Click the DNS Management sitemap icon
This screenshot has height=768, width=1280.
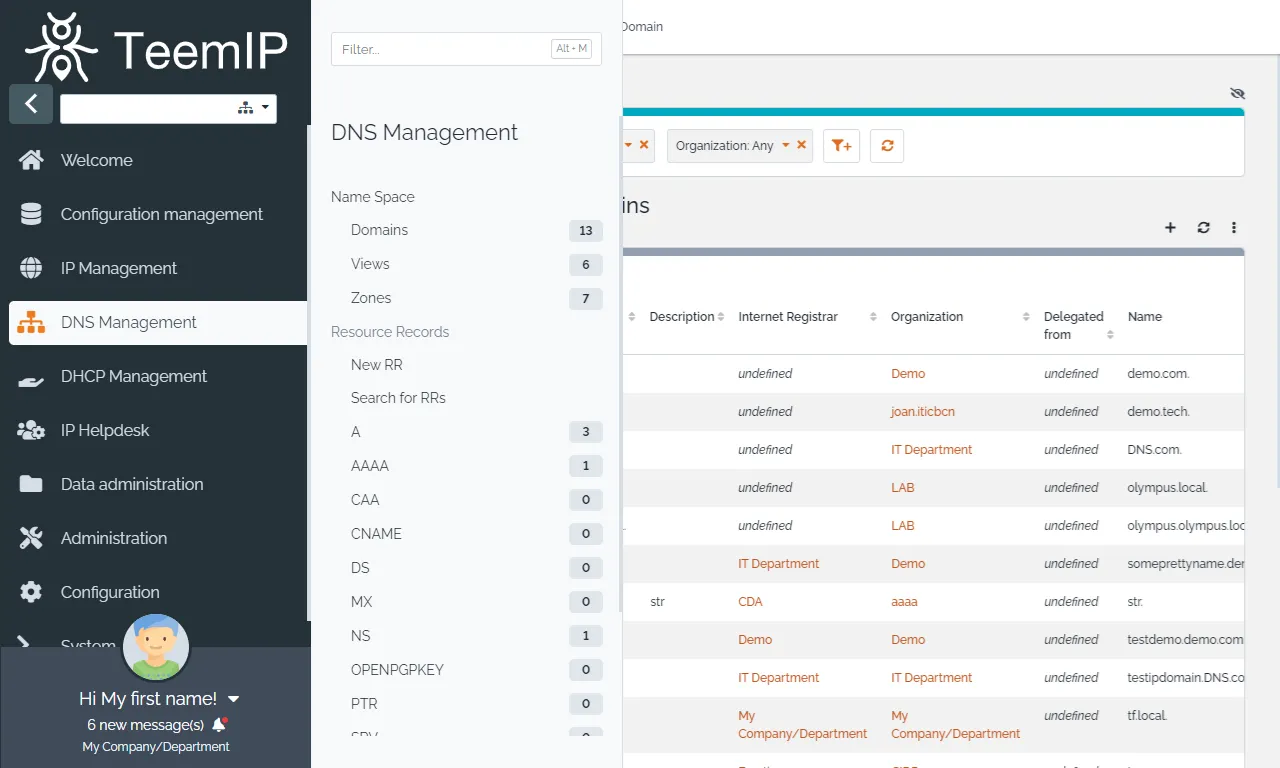(31, 322)
